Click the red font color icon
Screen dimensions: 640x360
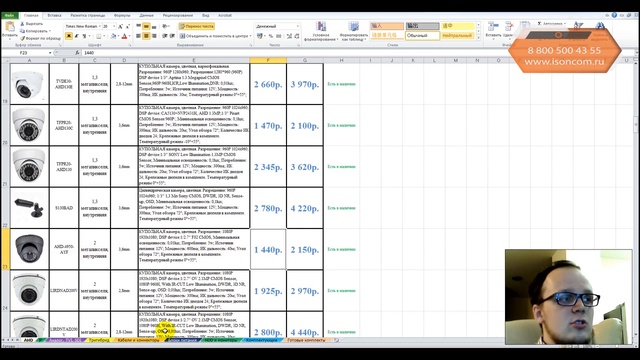(124, 36)
